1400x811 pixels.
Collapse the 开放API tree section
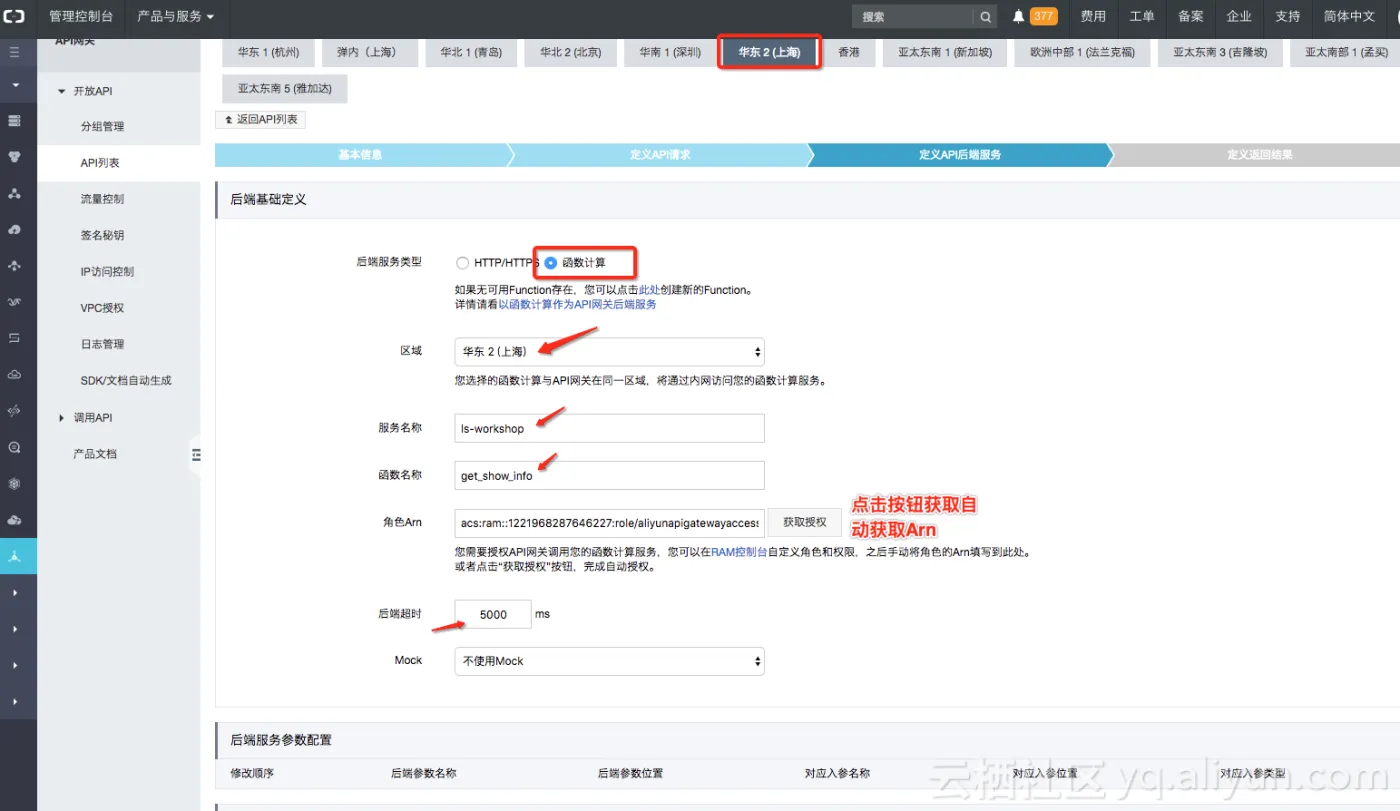[x=61, y=91]
